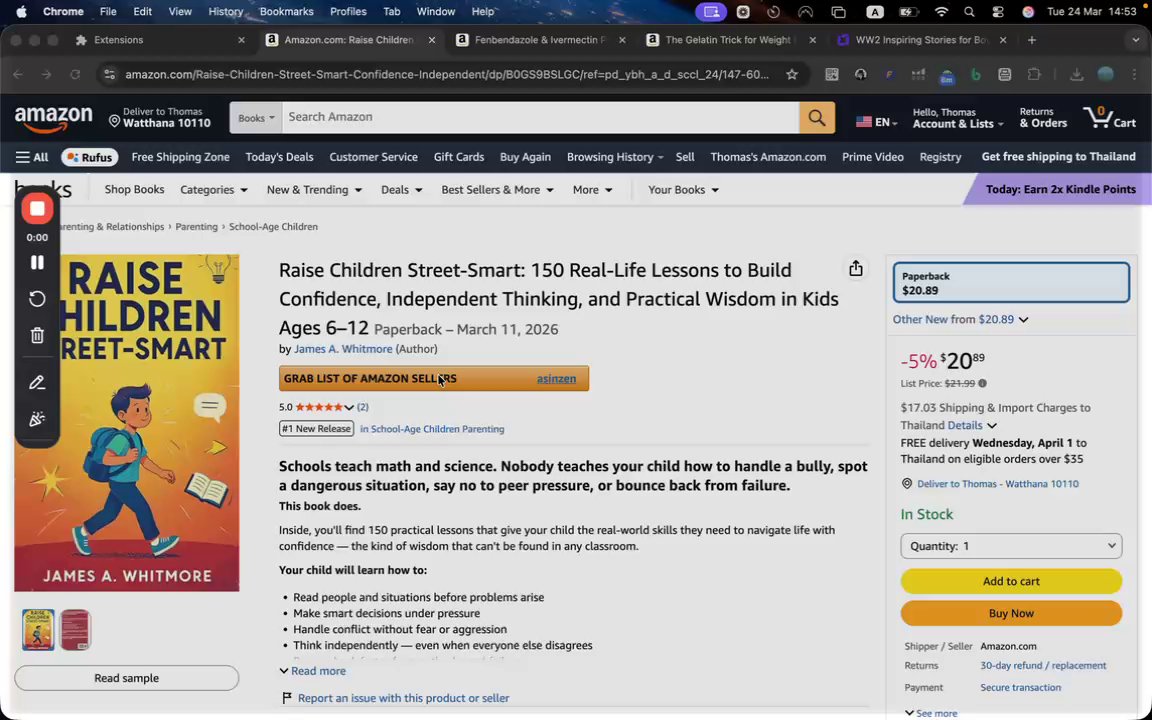This screenshot has width=1152, height=720.
Task: Select the front cover thumbnail
Action: pos(38,630)
